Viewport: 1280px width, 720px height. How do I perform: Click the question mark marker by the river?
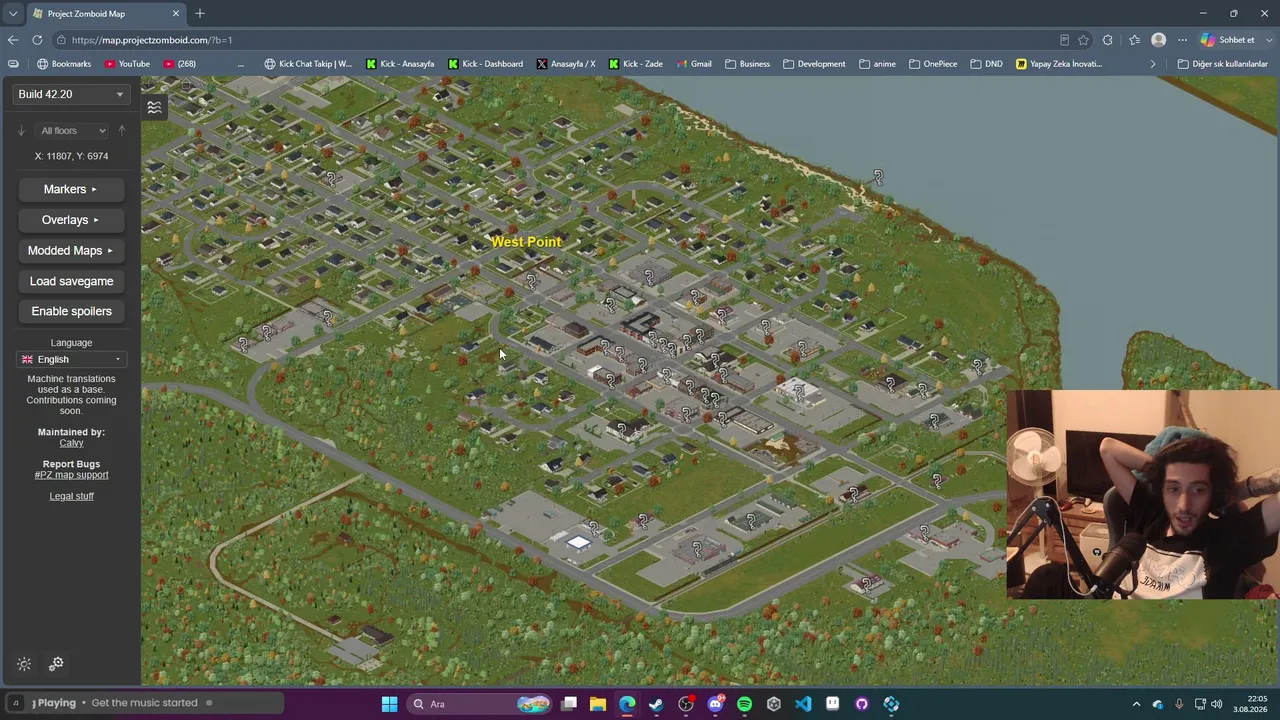pyautogui.click(x=878, y=177)
